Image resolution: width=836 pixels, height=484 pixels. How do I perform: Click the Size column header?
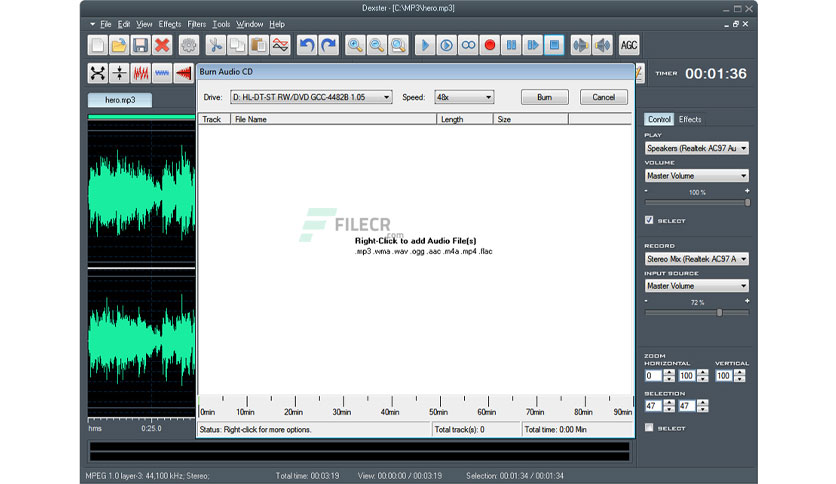530,119
